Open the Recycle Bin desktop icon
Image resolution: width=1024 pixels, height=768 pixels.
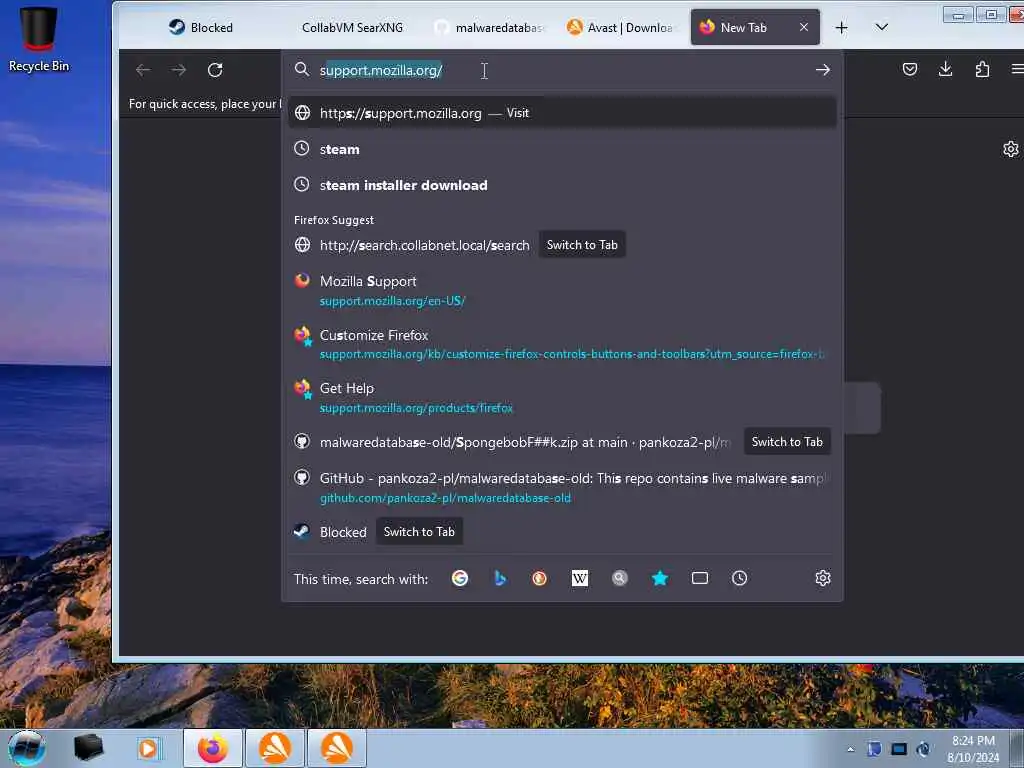tap(39, 39)
